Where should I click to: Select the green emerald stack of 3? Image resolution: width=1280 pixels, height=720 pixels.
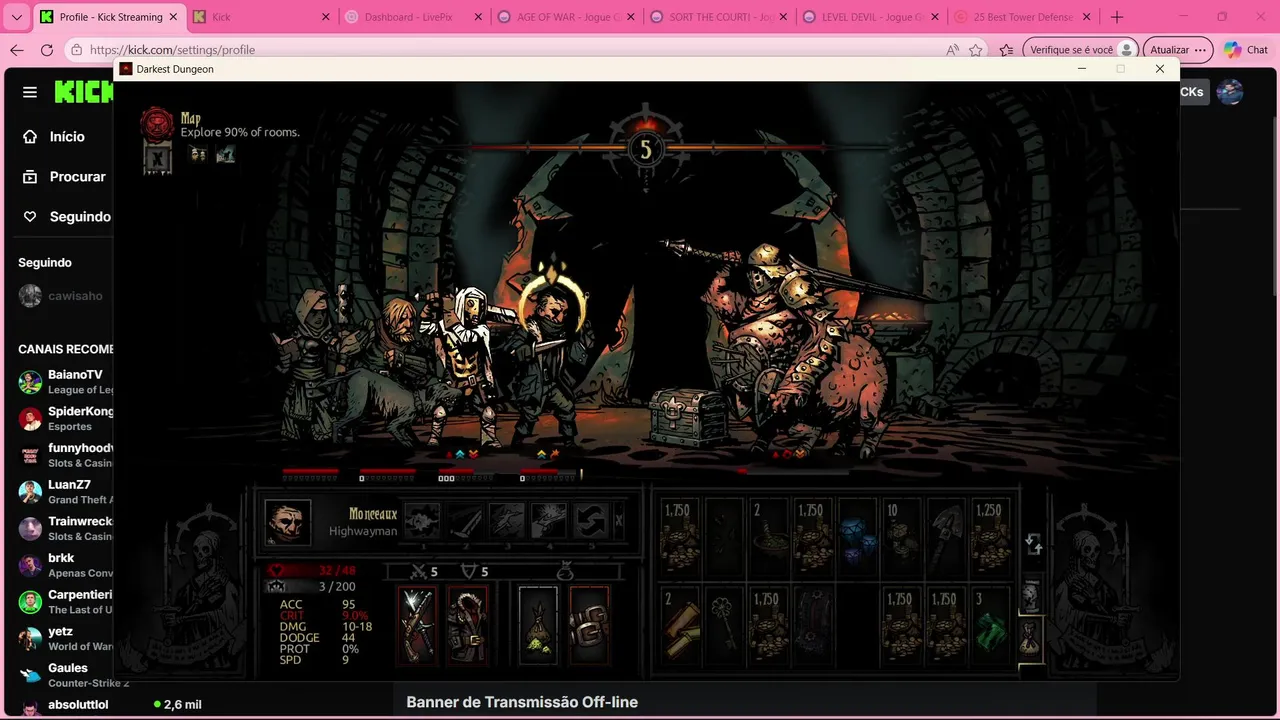point(989,624)
